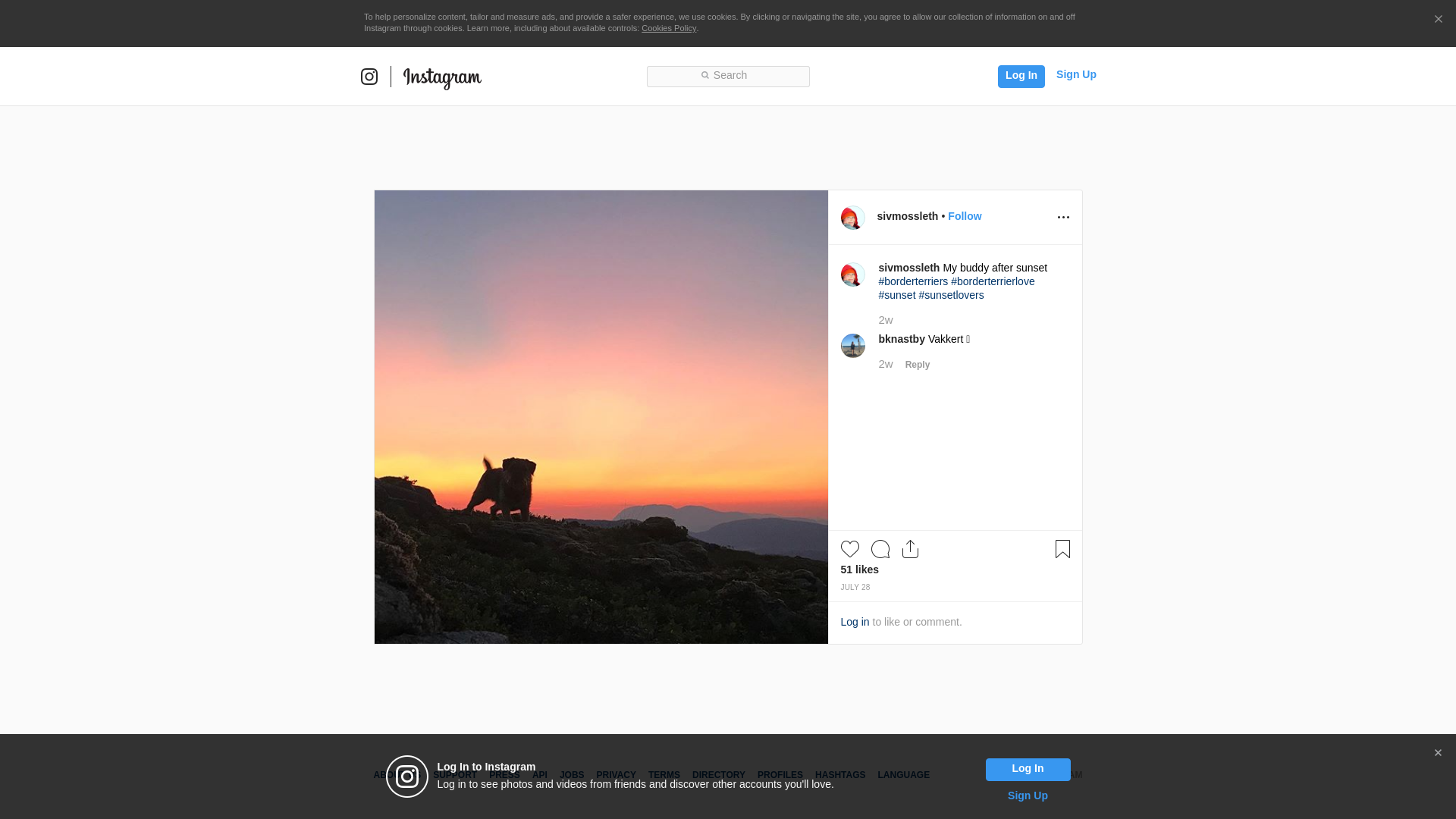This screenshot has width=1456, height=819.
Task: Save post with bookmark icon
Action: point(1062,549)
